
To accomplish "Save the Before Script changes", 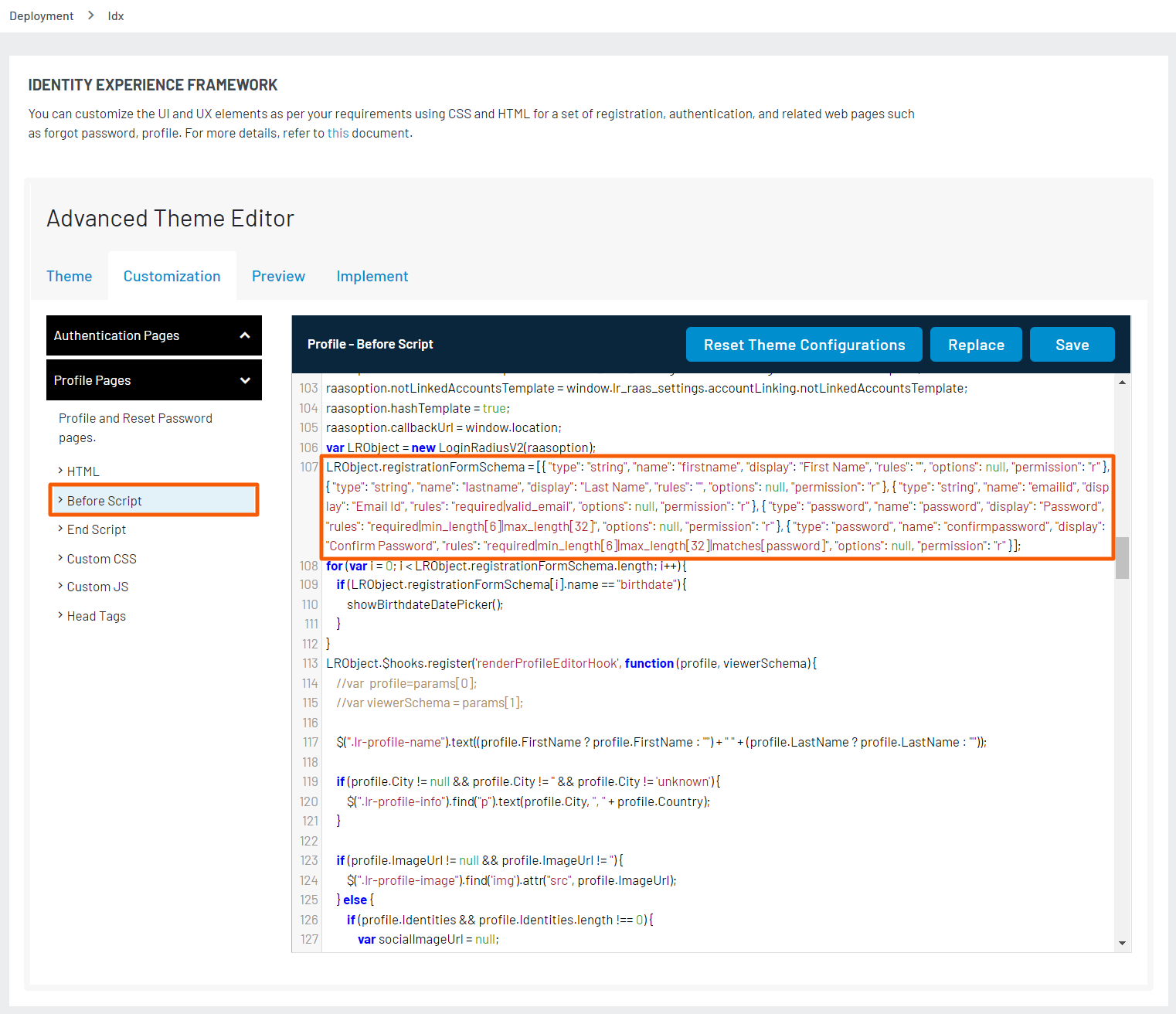I will [1072, 344].
